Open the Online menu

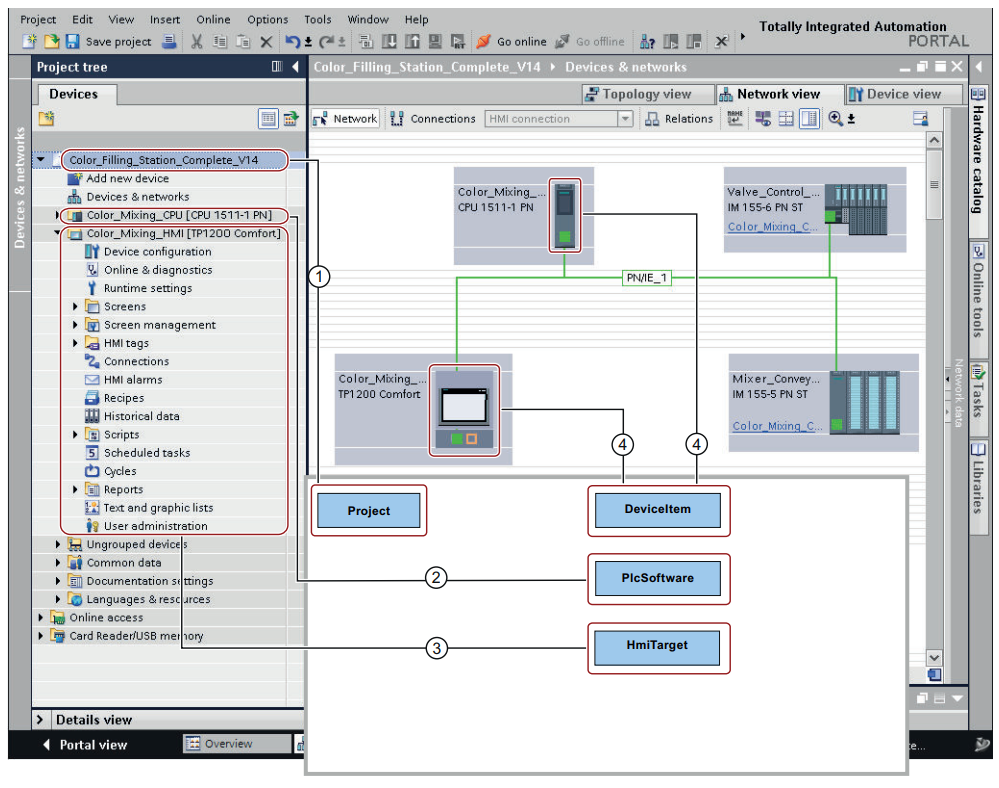[212, 19]
